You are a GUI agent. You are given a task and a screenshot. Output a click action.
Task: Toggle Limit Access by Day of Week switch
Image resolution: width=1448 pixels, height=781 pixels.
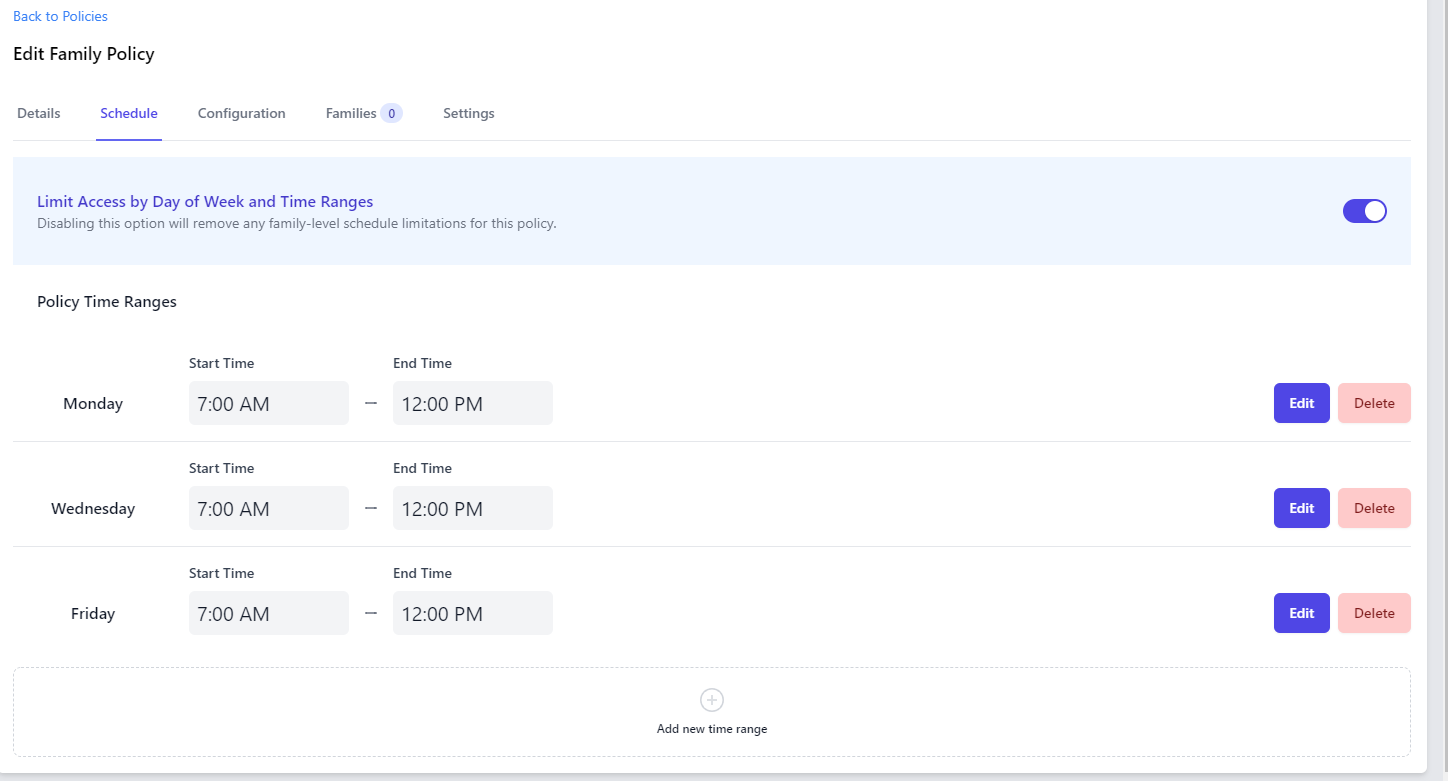coord(1365,211)
